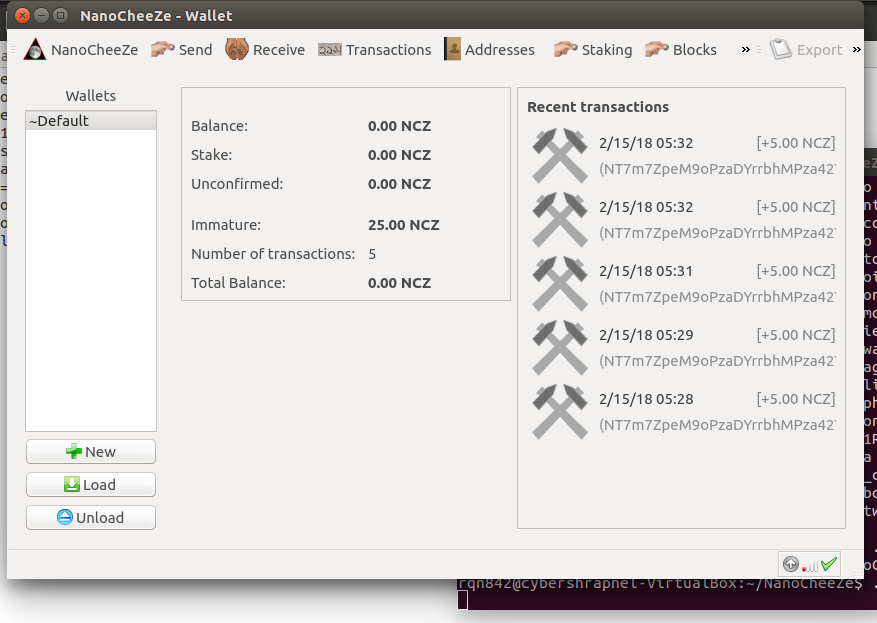This screenshot has height=623, width=877.
Task: Click the Recent transactions heading
Action: click(598, 107)
